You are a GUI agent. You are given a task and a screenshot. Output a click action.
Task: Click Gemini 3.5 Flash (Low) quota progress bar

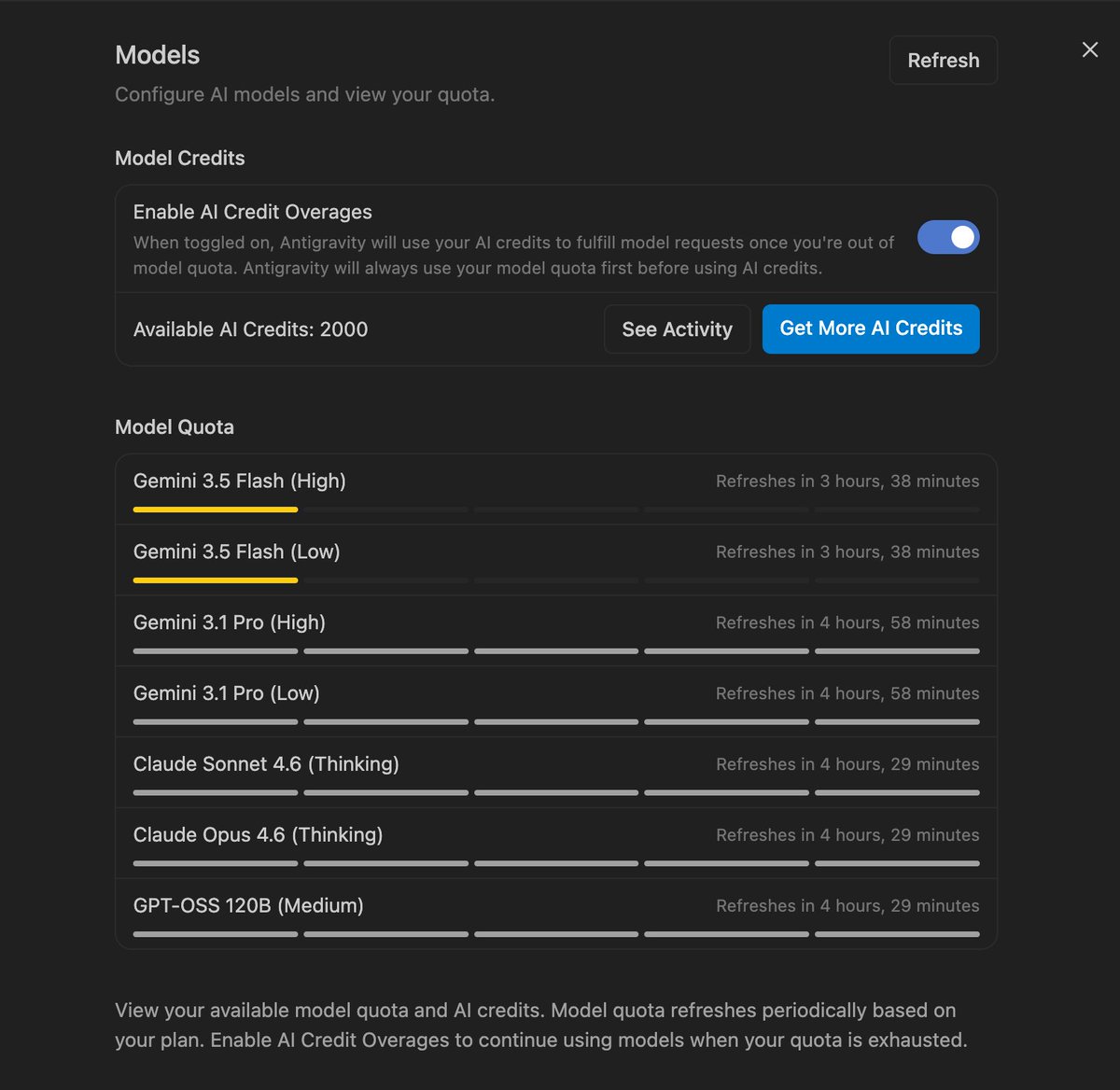pyautogui.click(x=556, y=580)
